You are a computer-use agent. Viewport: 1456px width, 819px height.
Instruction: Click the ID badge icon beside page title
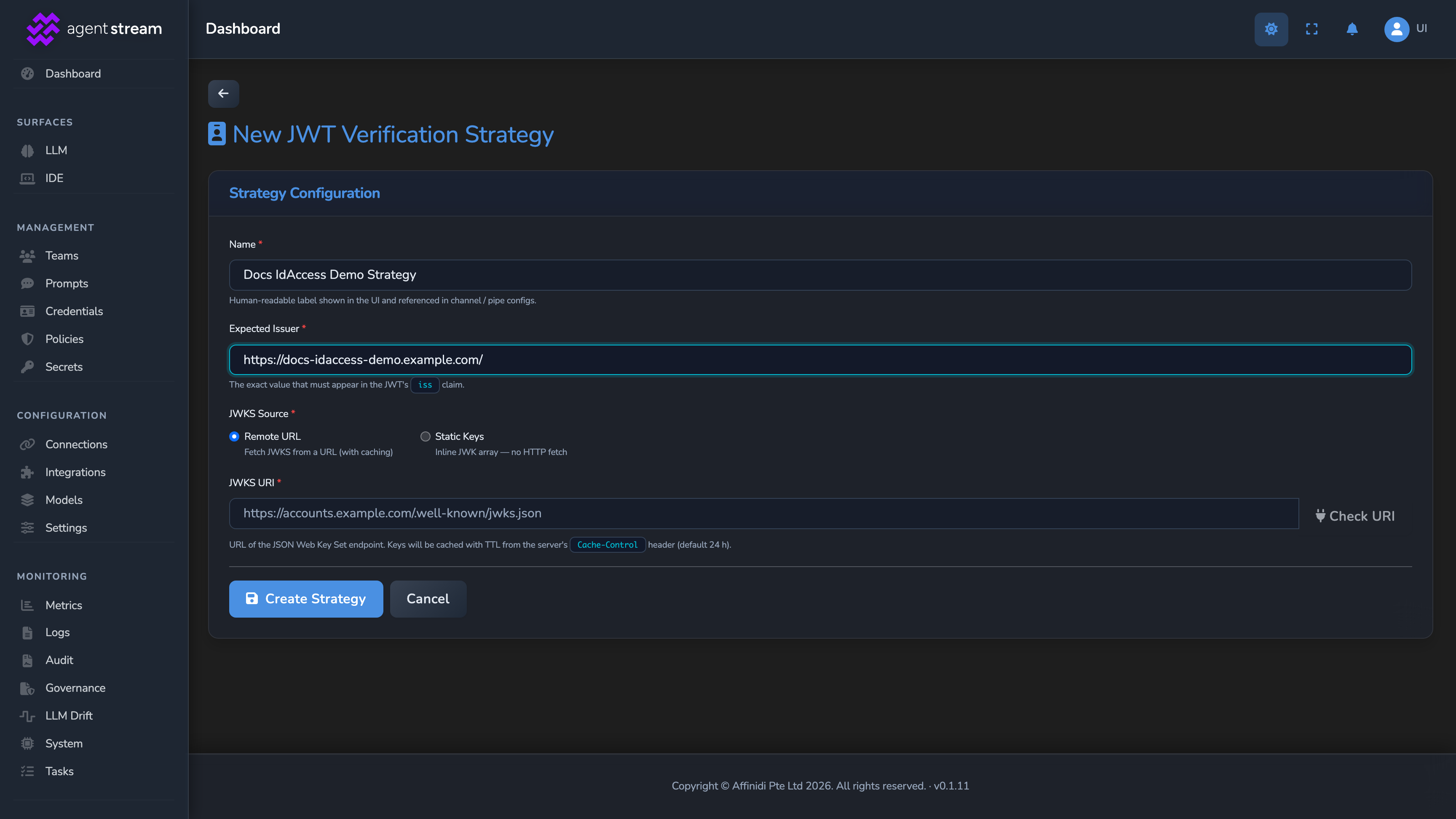coord(217,134)
